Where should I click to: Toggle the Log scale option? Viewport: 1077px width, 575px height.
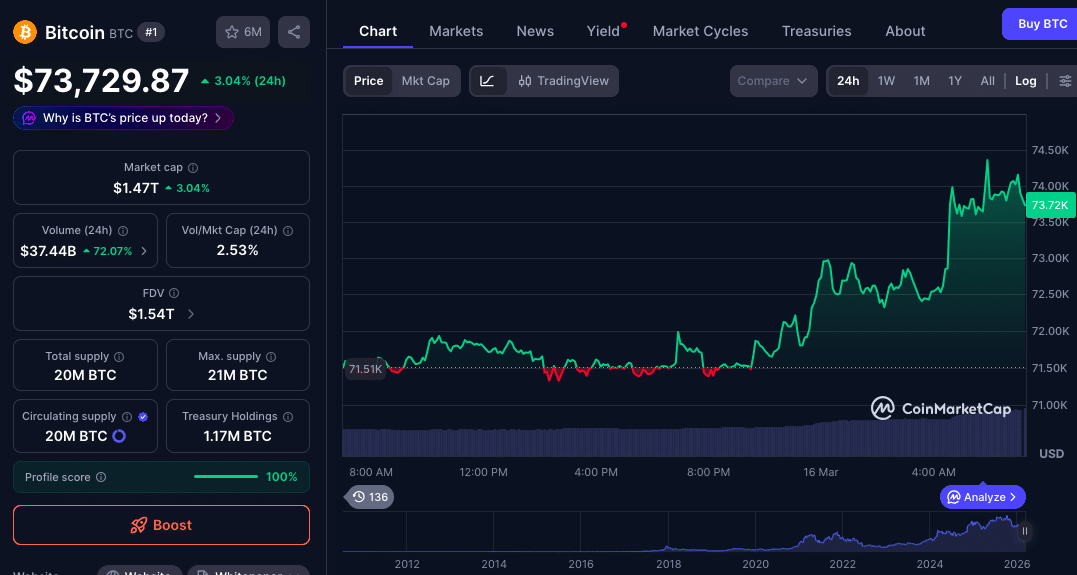pyautogui.click(x=1025, y=81)
